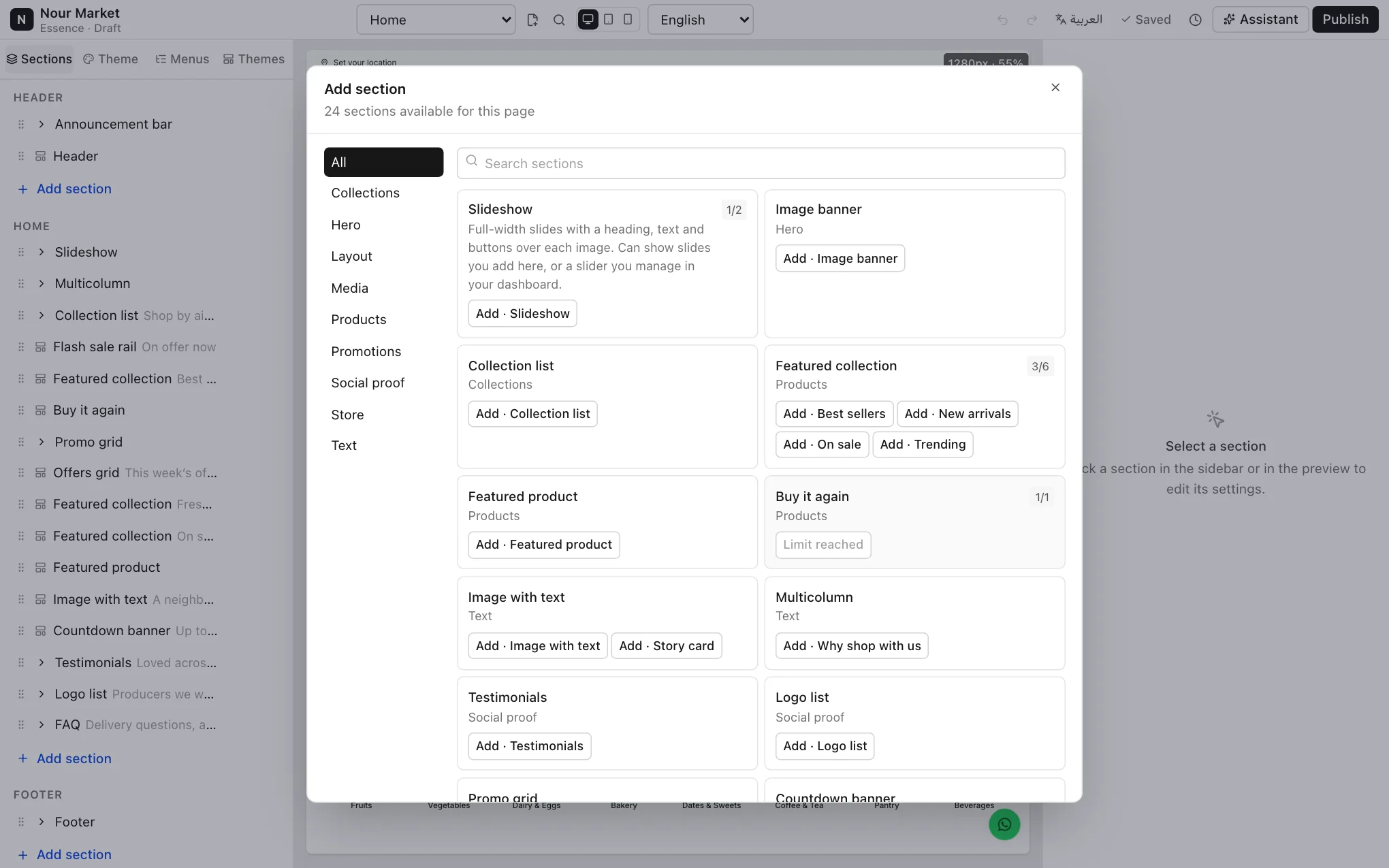This screenshot has width=1389, height=868.
Task: Click Add section link under HEADER group
Action: tap(65, 189)
